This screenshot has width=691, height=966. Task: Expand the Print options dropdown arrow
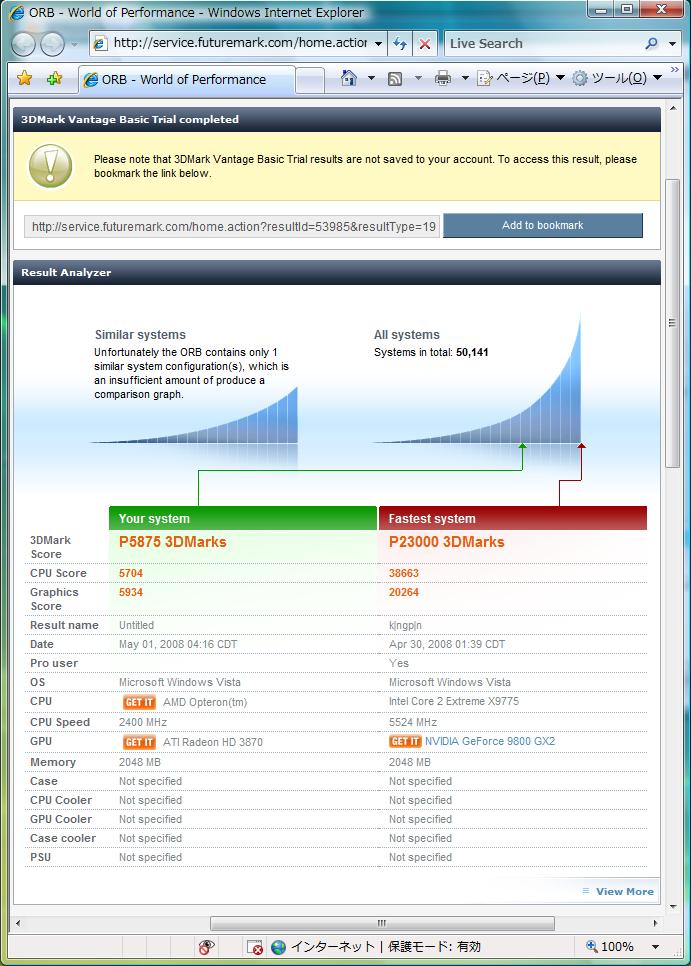click(x=465, y=78)
